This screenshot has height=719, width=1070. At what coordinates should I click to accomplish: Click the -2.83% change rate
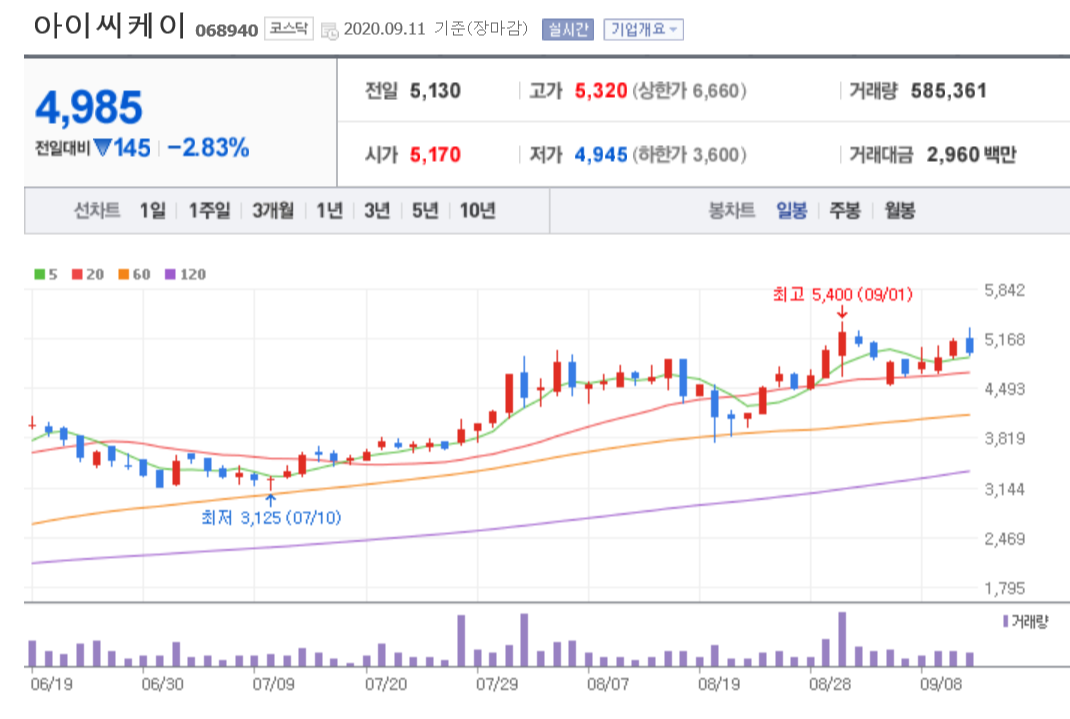pyautogui.click(x=208, y=147)
